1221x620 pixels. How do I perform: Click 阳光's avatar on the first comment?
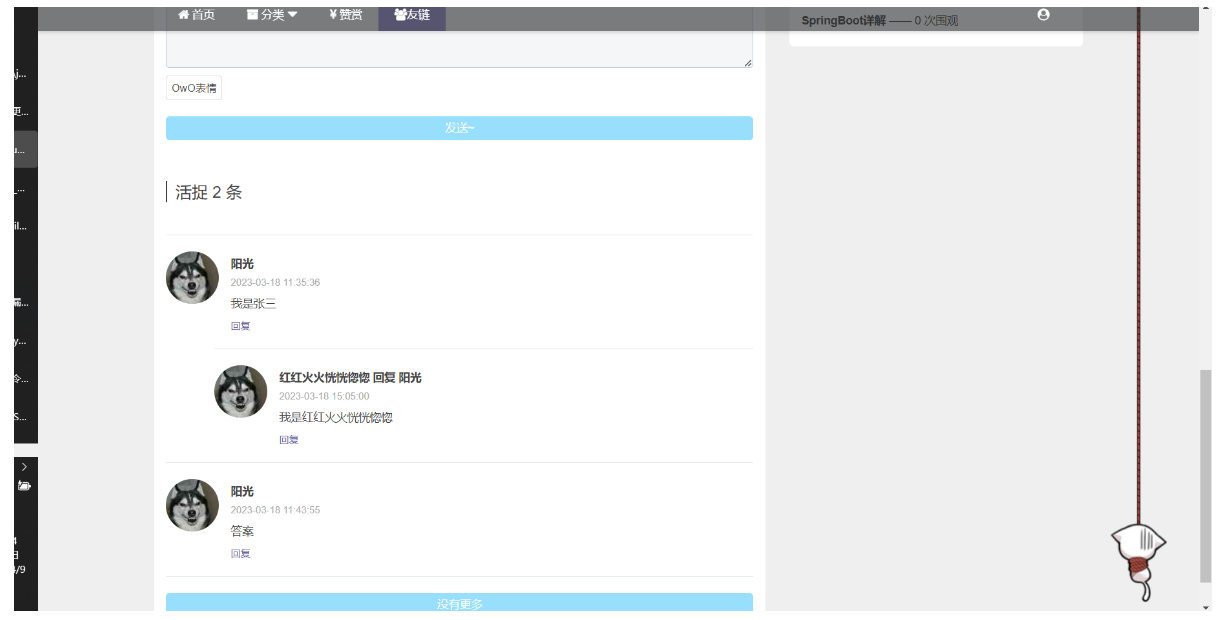point(192,277)
